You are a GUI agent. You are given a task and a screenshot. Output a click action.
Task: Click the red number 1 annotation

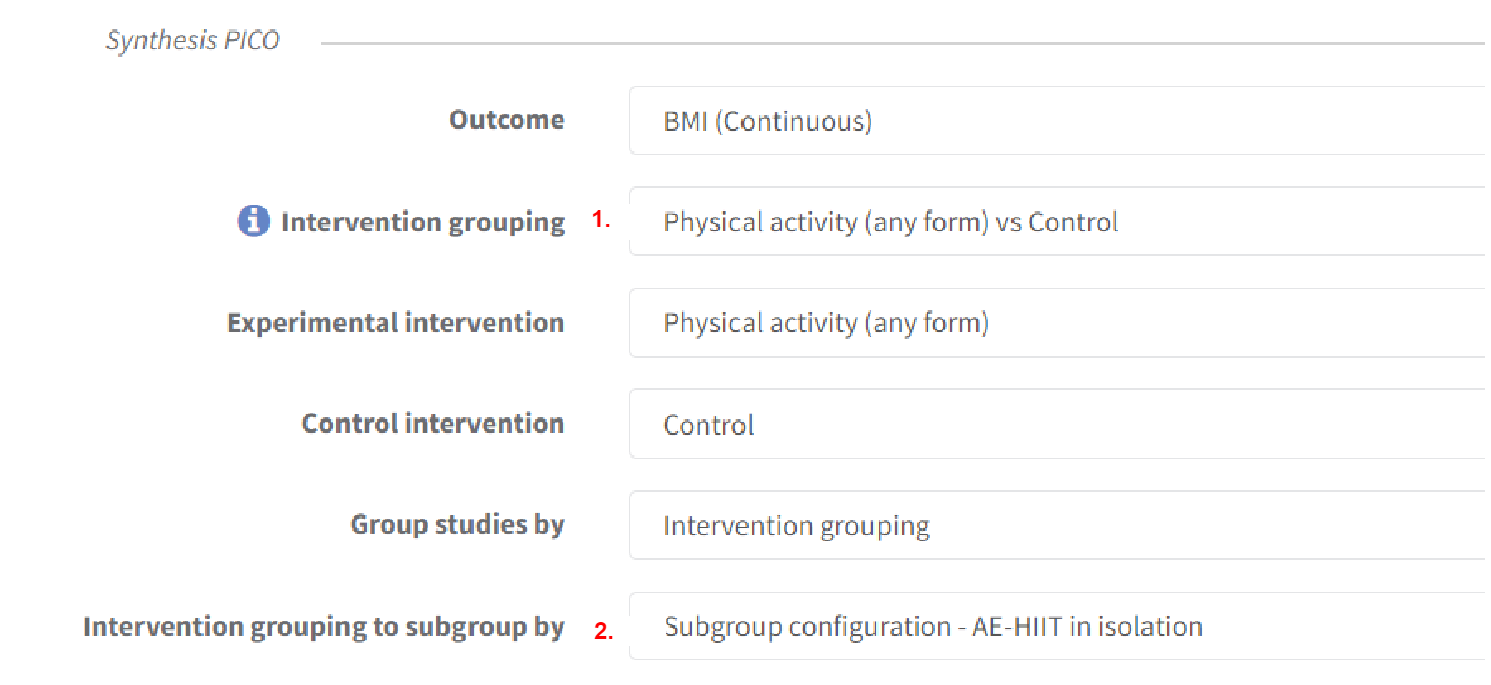600,221
